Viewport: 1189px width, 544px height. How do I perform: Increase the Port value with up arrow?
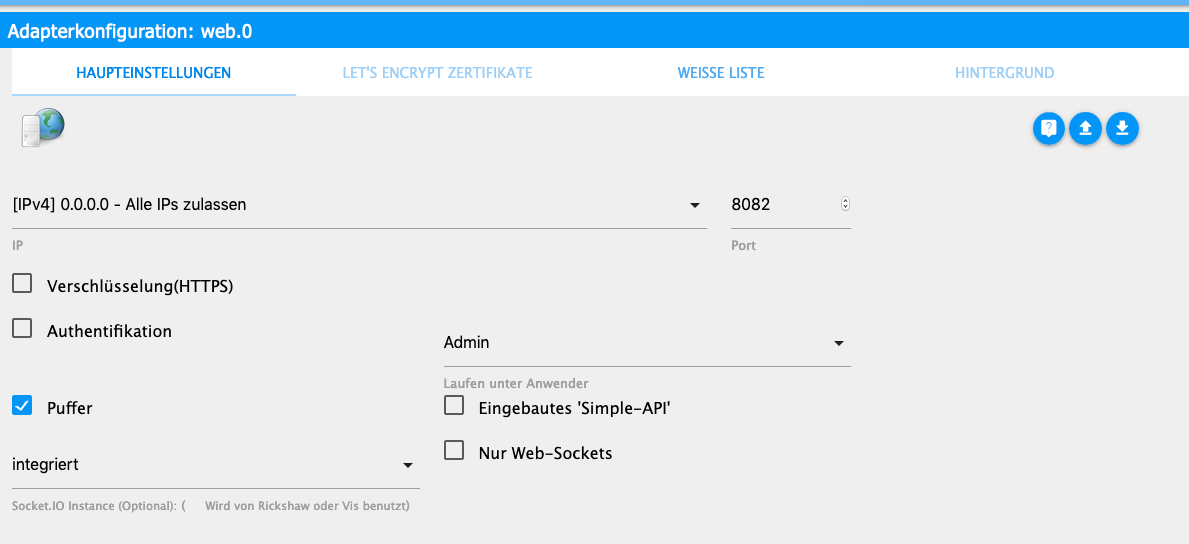[x=845, y=201]
